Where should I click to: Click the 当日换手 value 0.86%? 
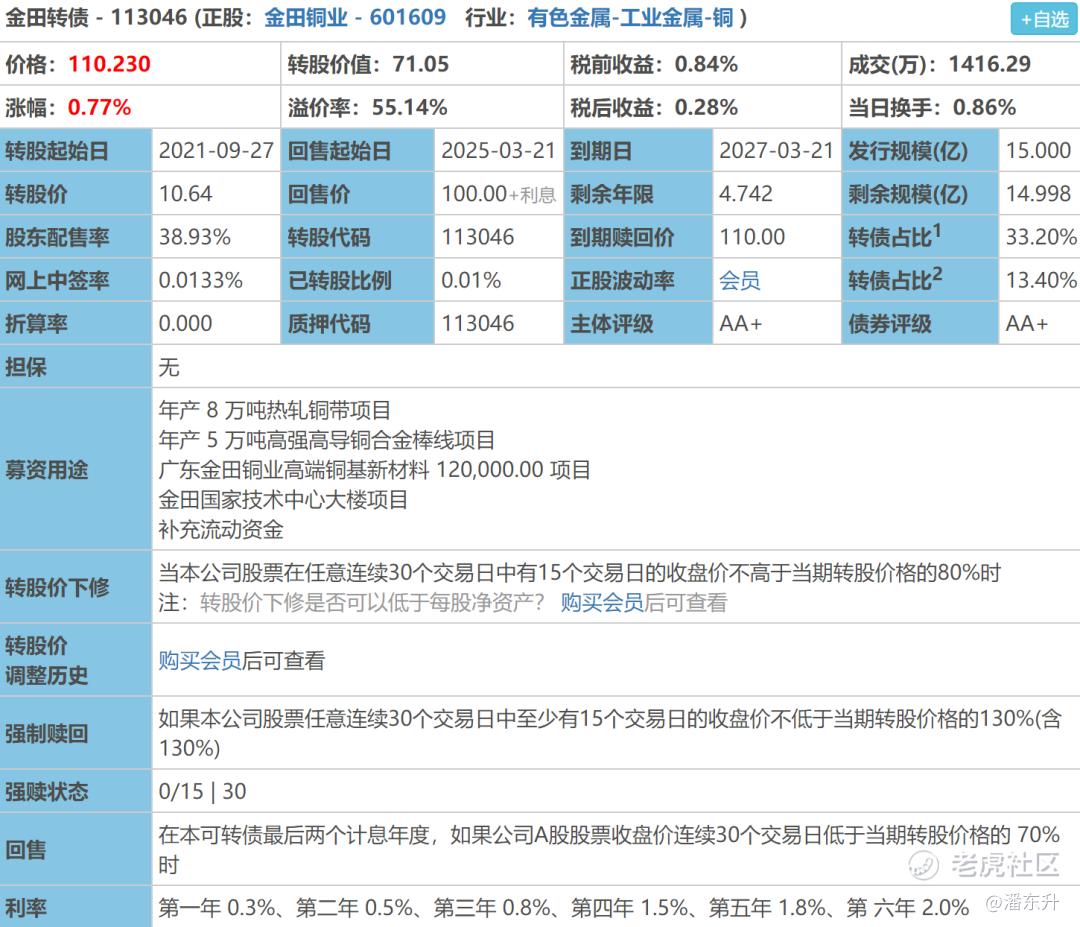(x=984, y=107)
